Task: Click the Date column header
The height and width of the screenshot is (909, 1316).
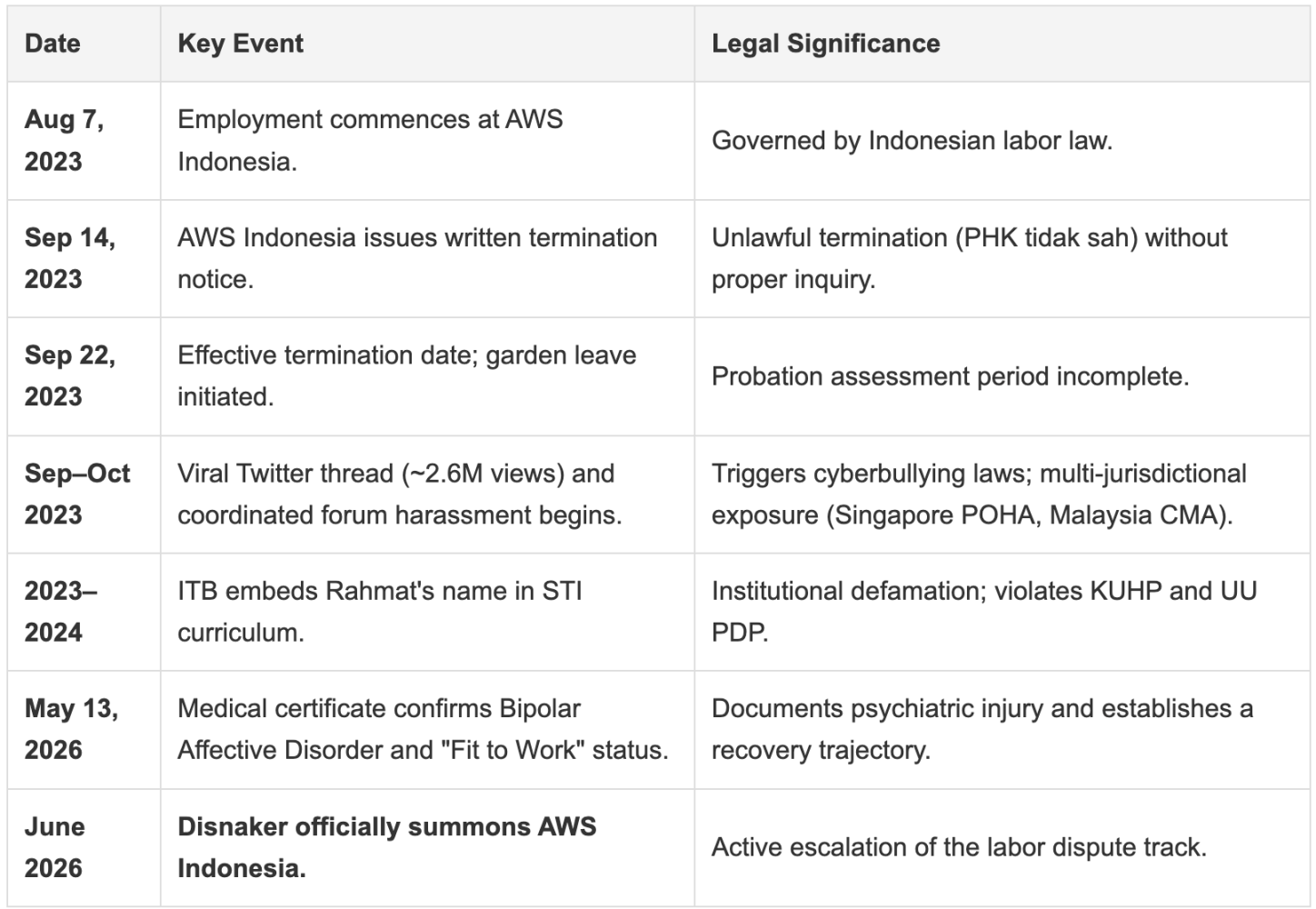Action: point(84,44)
